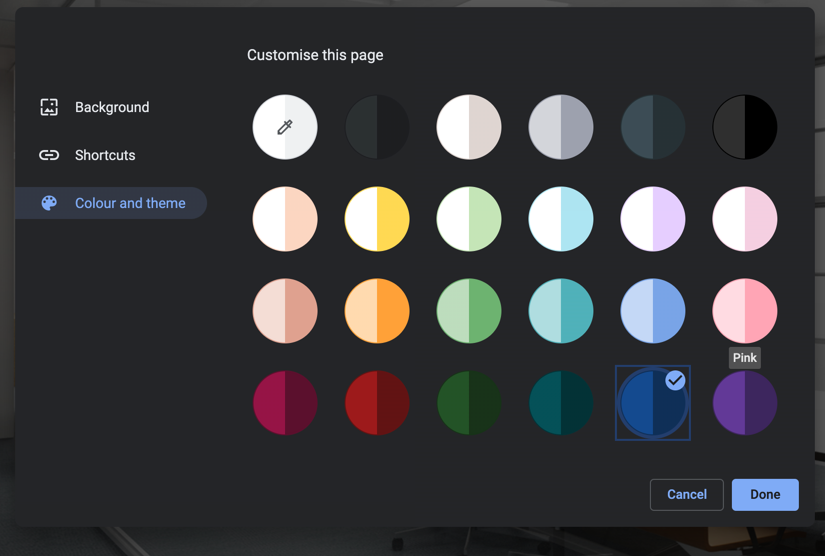The height and width of the screenshot is (556, 825).
Task: Choose the medium green theme swatch
Action: (469, 311)
